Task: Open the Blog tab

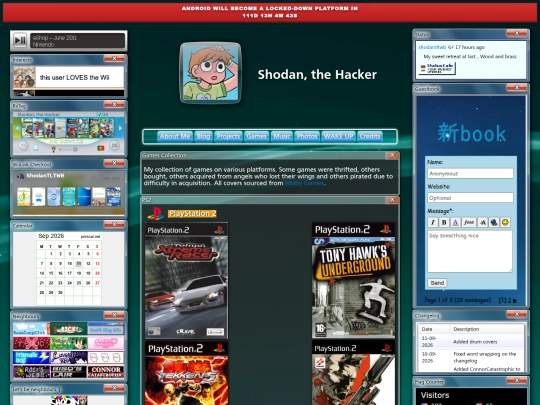Action: click(203, 136)
